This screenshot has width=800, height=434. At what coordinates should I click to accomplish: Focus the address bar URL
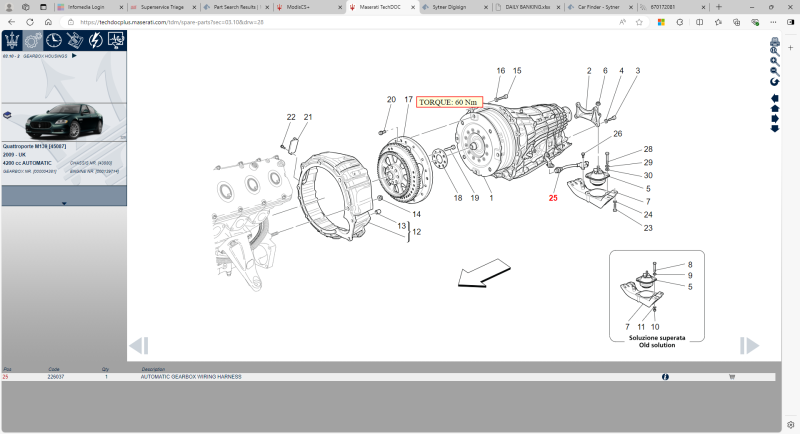click(x=171, y=22)
